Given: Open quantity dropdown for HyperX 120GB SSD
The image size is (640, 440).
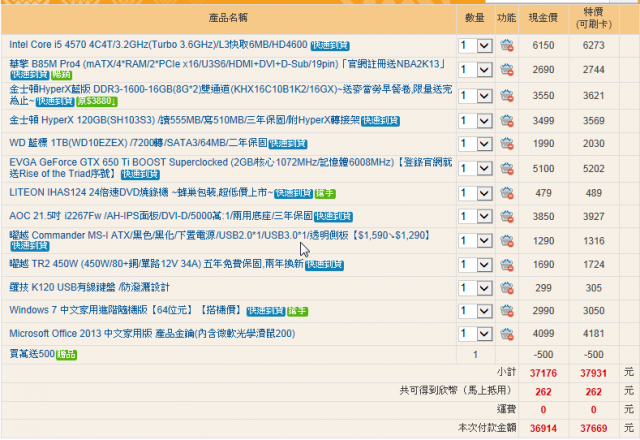Looking at the screenshot, I should pos(475,121).
